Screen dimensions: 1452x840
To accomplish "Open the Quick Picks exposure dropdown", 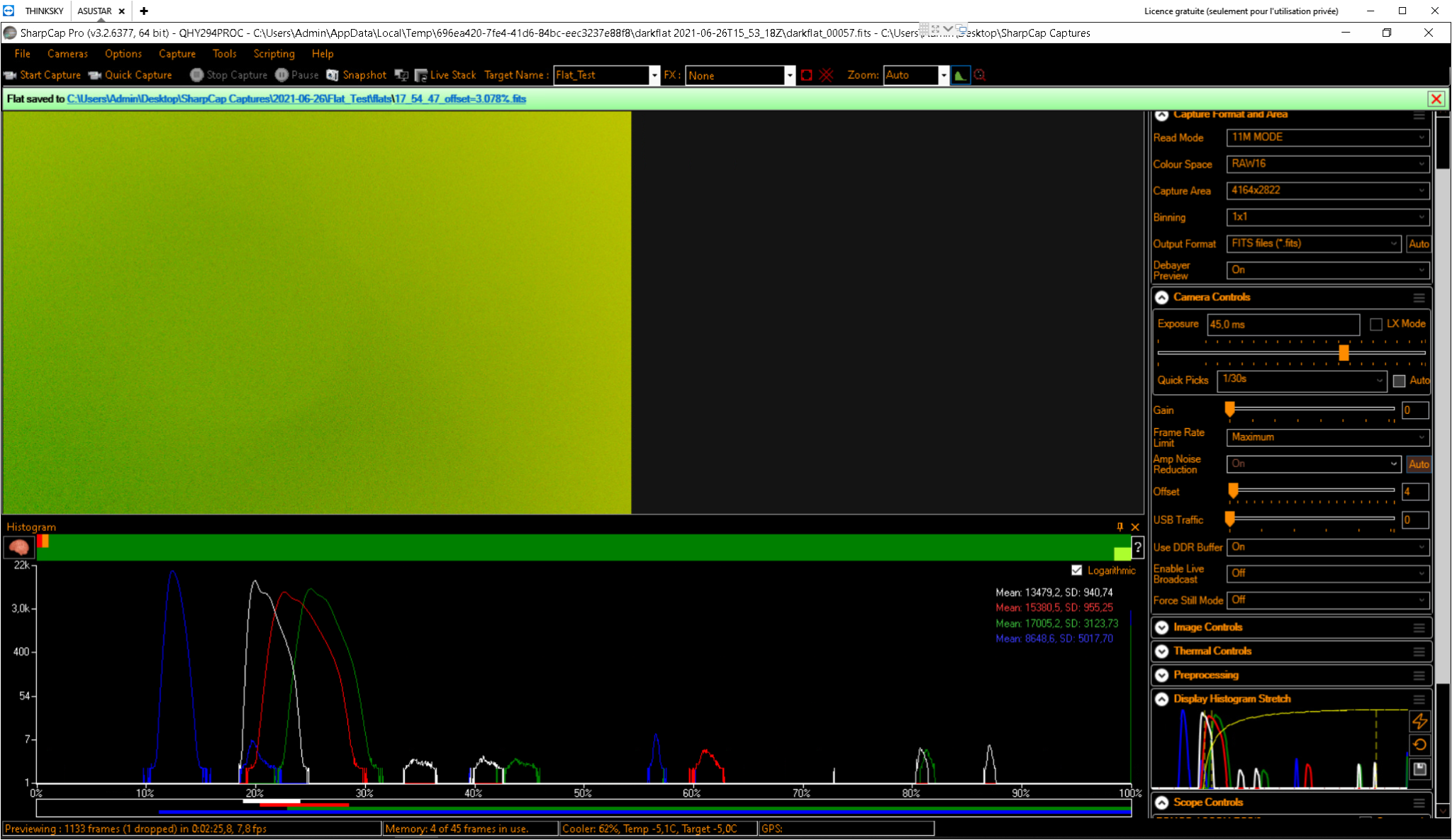I will pos(1302,381).
